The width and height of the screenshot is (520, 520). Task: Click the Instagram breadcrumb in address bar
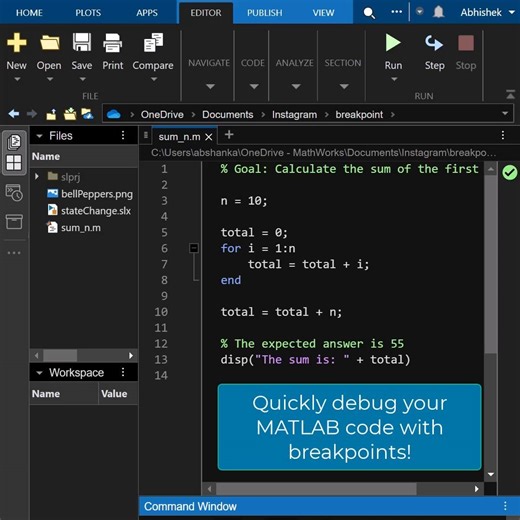[x=294, y=114]
